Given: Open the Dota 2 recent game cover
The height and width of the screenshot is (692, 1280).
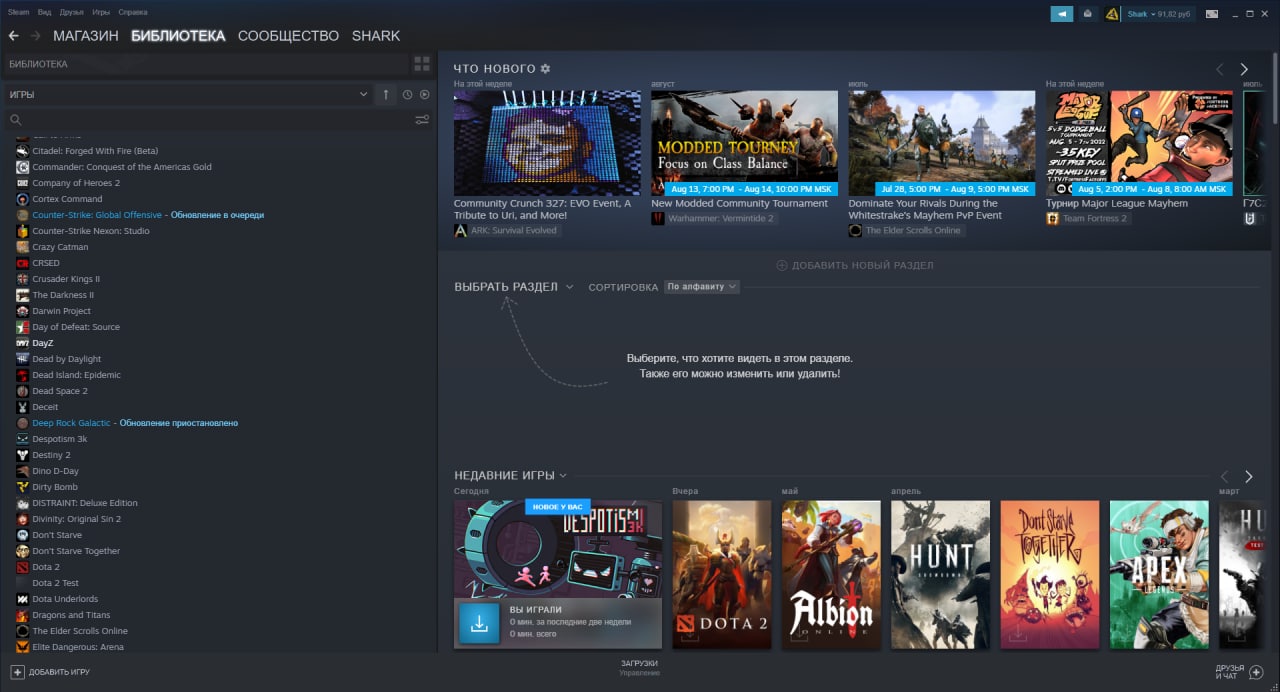Looking at the screenshot, I should tap(722, 575).
